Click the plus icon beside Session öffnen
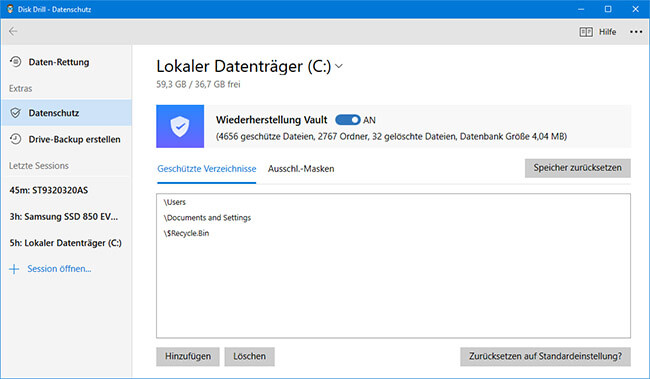Image resolution: width=650 pixels, height=379 pixels. 14,269
